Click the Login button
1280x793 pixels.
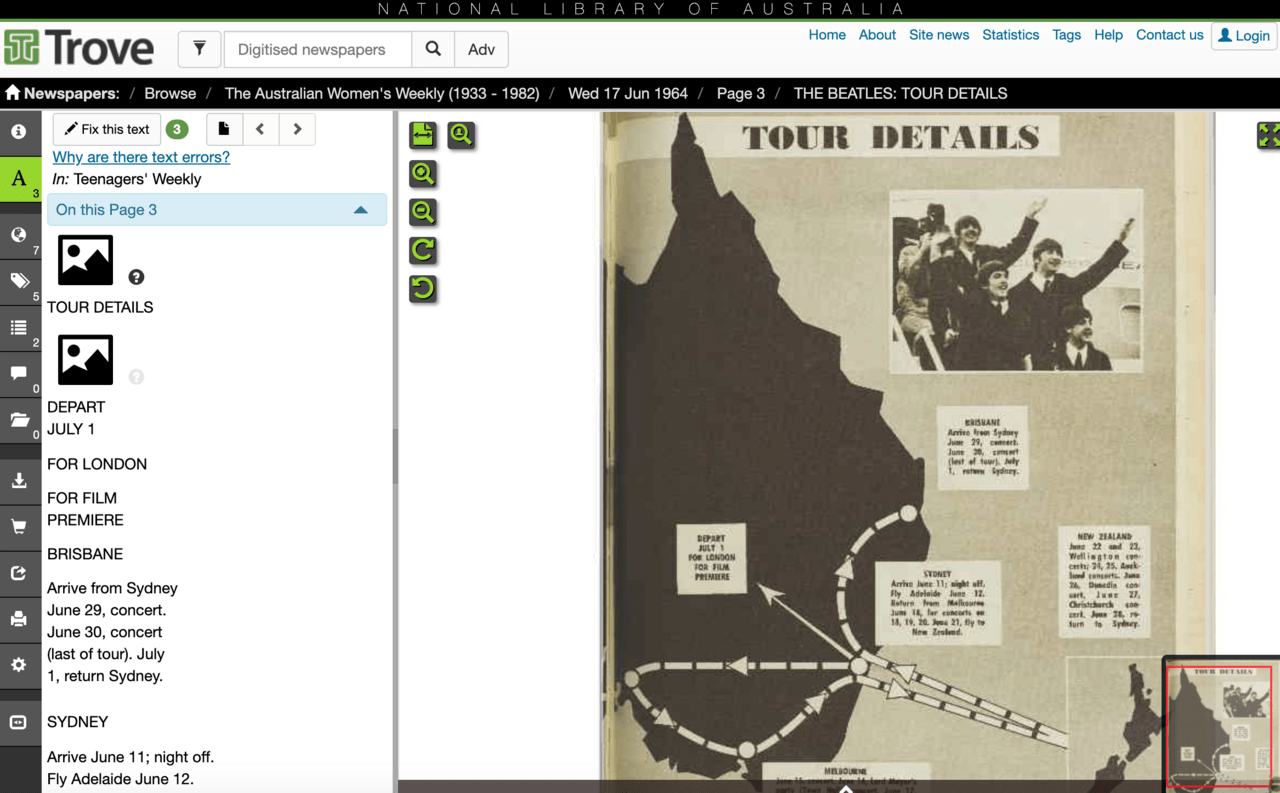coord(1244,36)
